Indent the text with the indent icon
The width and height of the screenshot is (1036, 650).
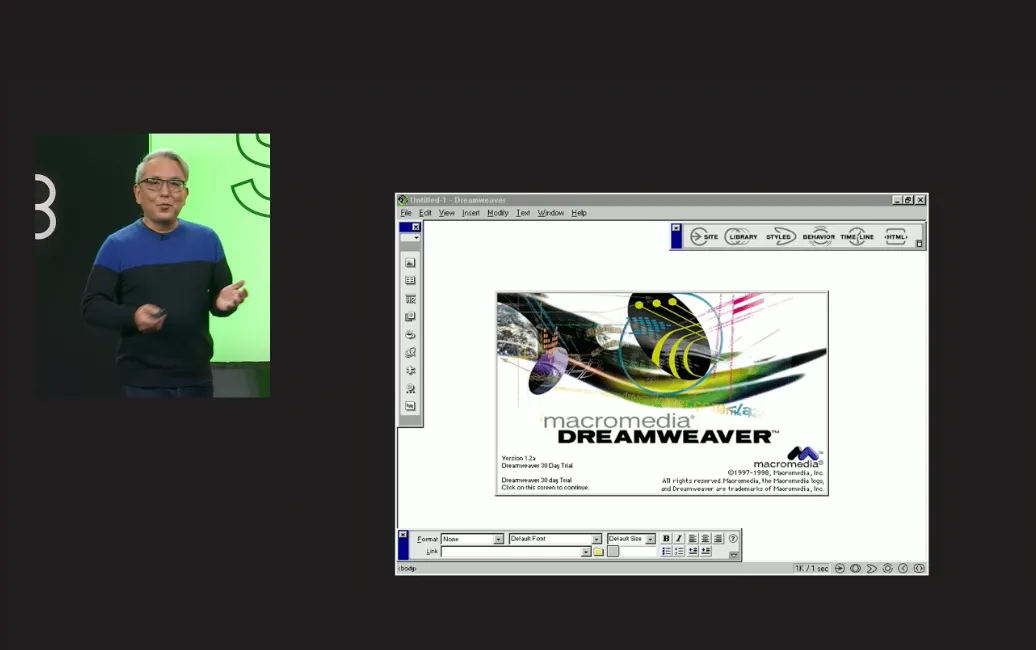(706, 551)
